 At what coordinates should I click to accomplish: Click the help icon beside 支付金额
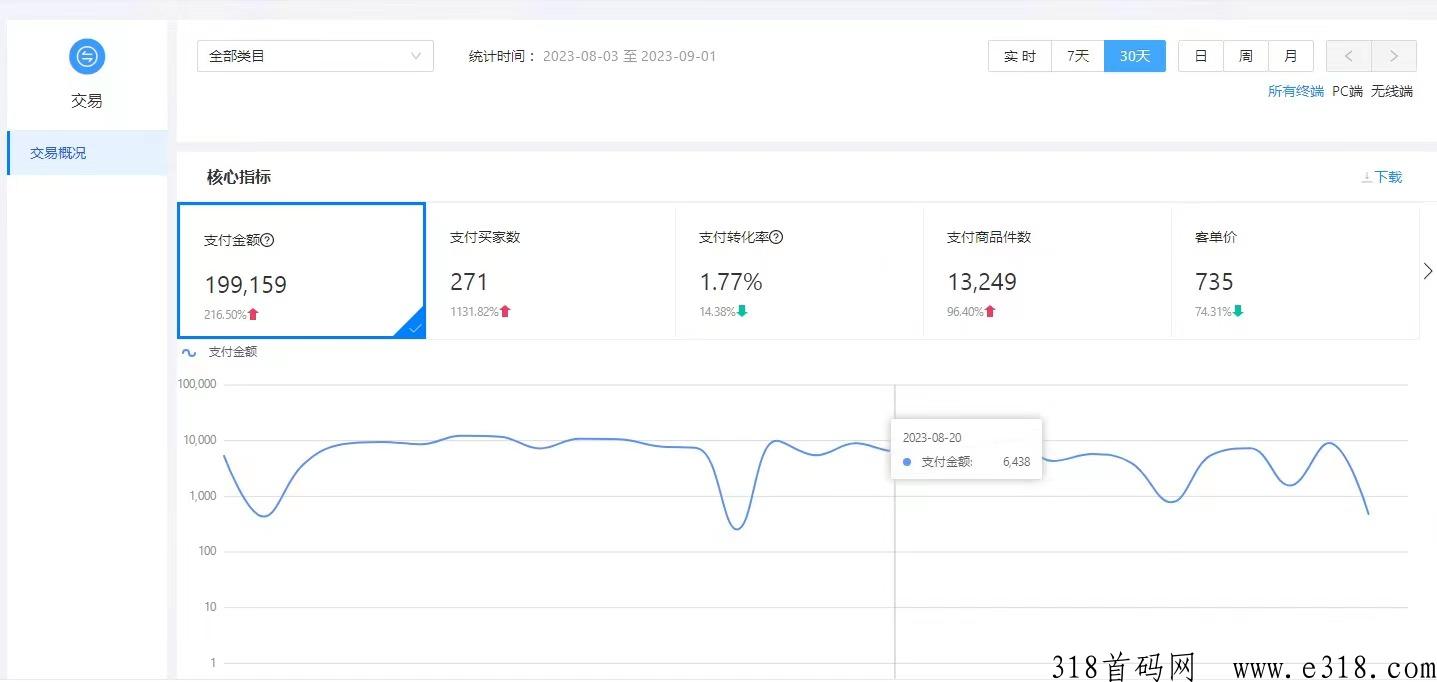(x=268, y=240)
